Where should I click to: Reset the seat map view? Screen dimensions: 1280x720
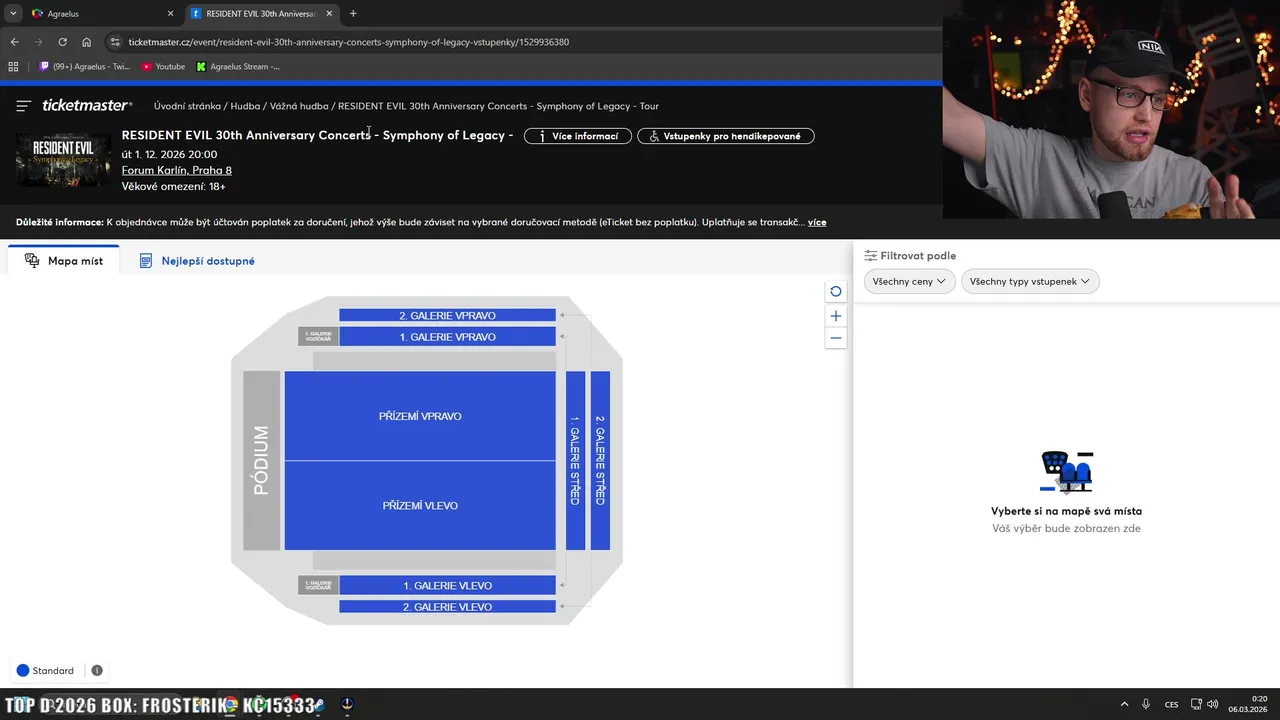point(836,292)
